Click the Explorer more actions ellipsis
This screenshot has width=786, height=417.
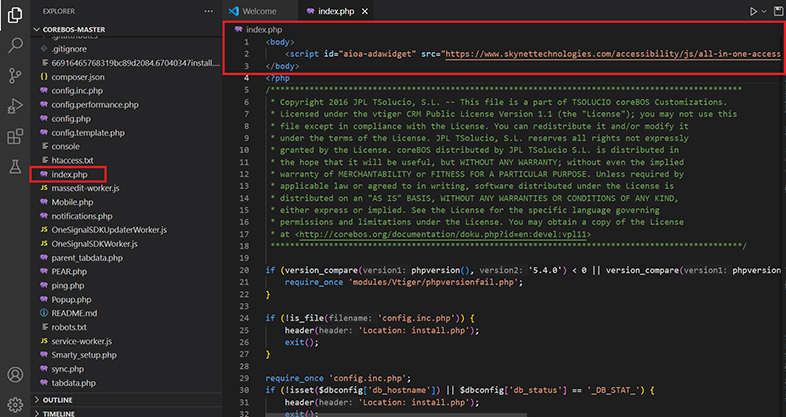click(209, 11)
